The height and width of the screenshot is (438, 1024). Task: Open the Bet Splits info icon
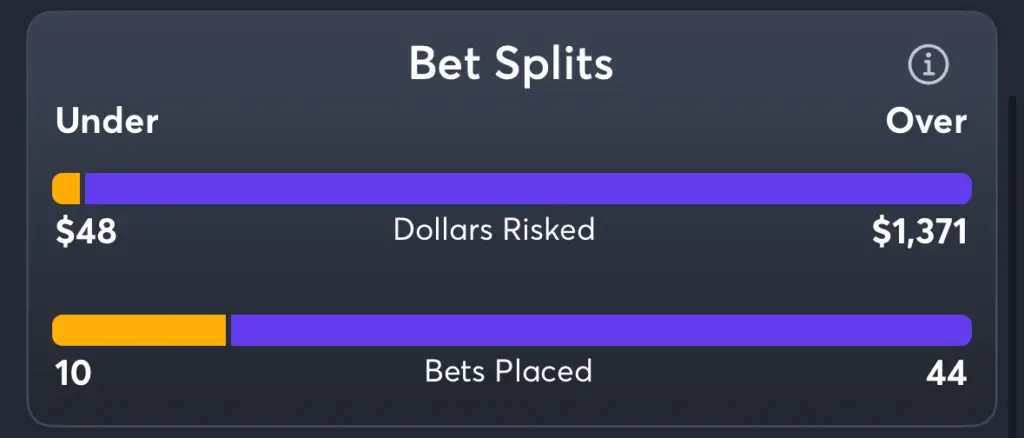928,65
